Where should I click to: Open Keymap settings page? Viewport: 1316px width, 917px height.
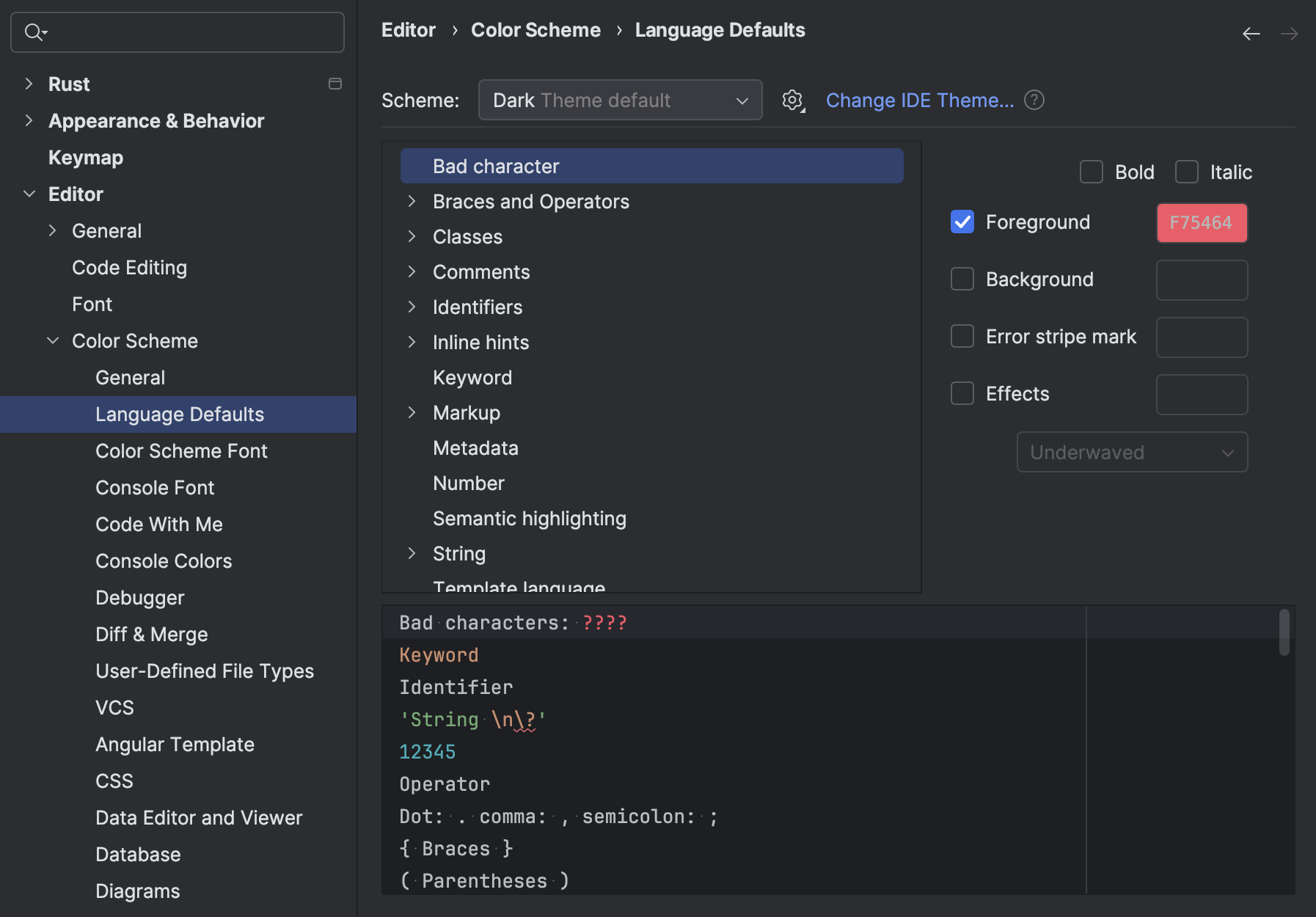tap(86, 158)
